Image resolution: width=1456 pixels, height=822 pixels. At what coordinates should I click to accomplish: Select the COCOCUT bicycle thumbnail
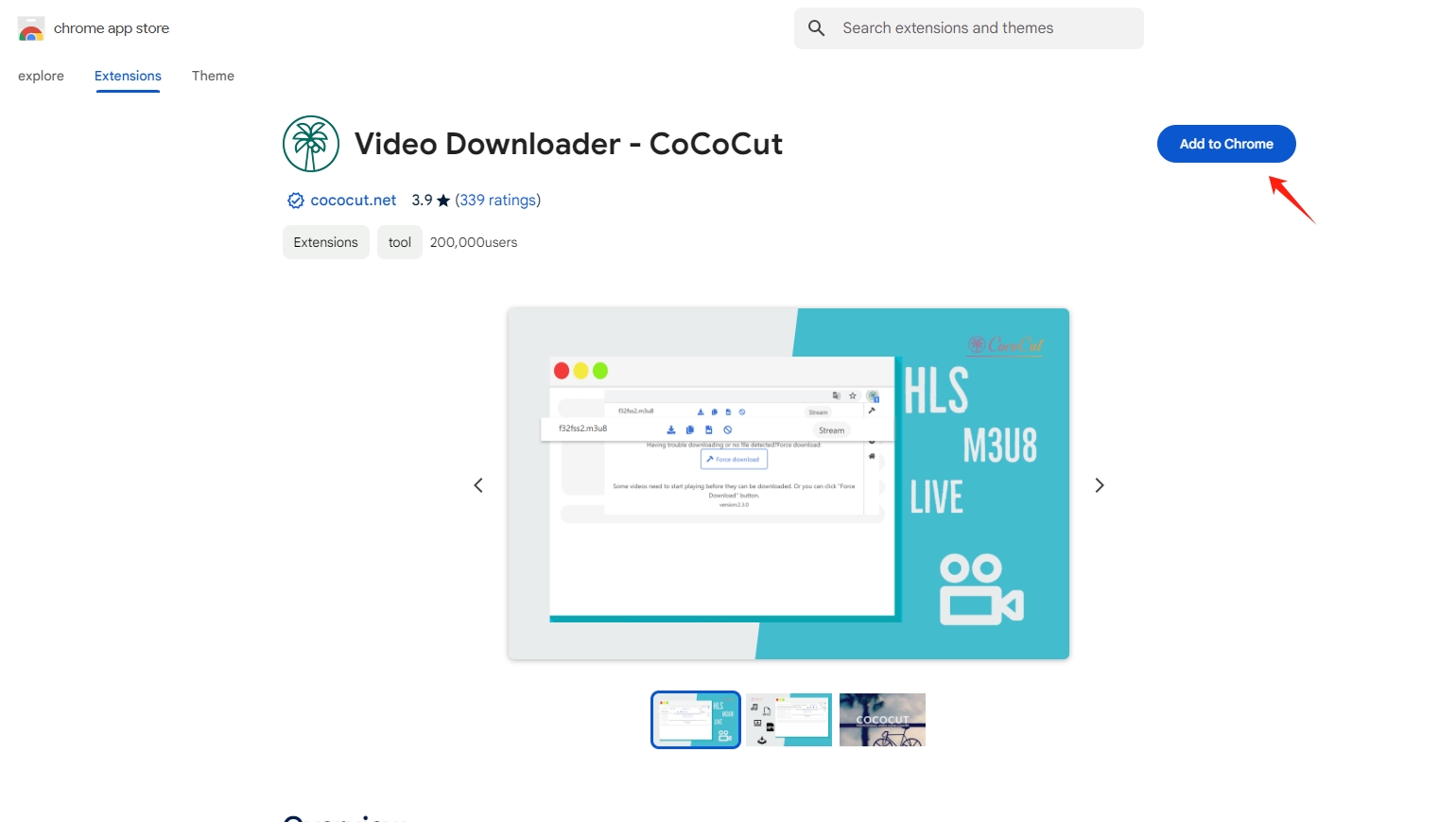click(x=882, y=720)
